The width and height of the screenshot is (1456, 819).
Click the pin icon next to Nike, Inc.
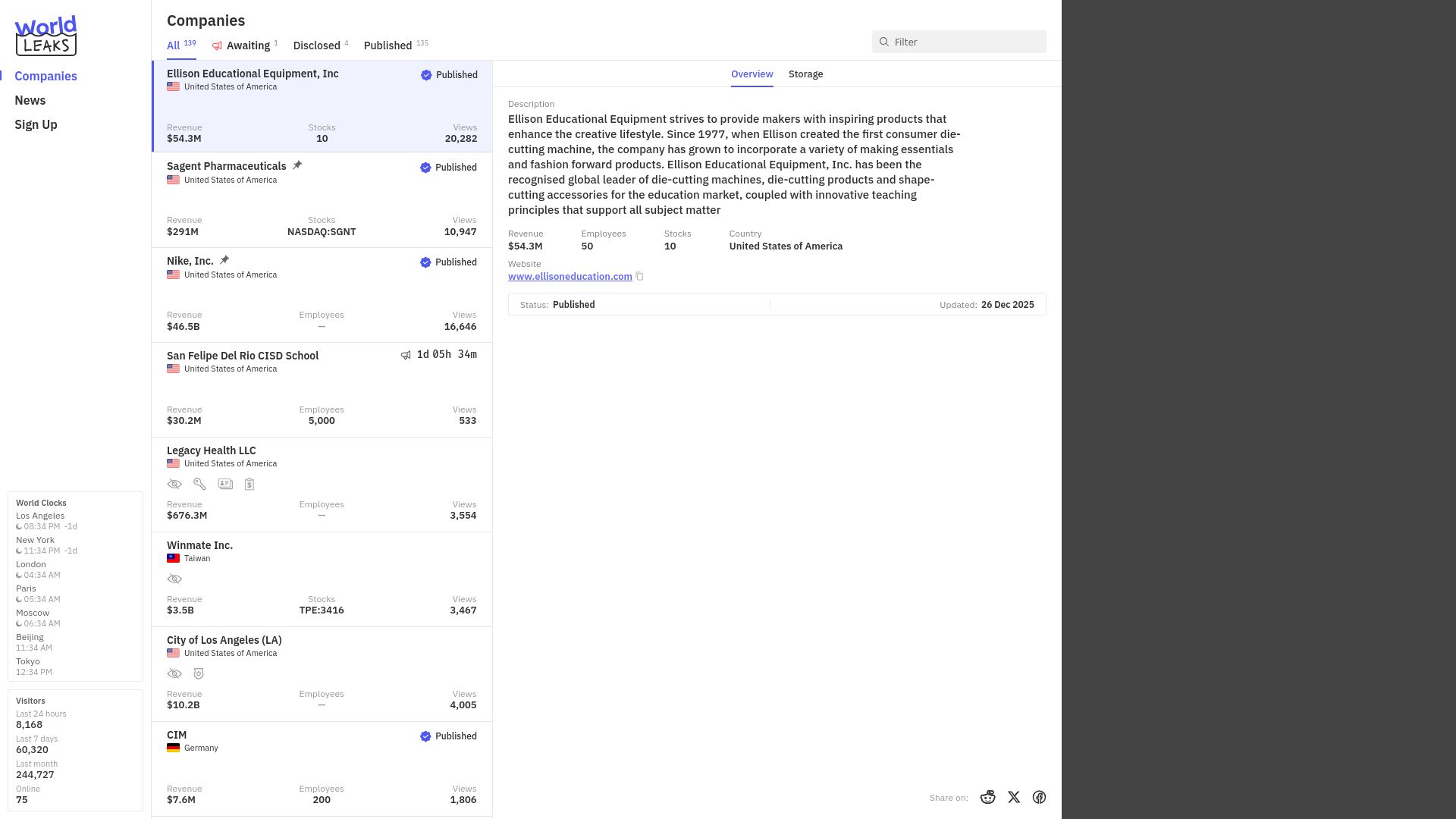click(224, 260)
